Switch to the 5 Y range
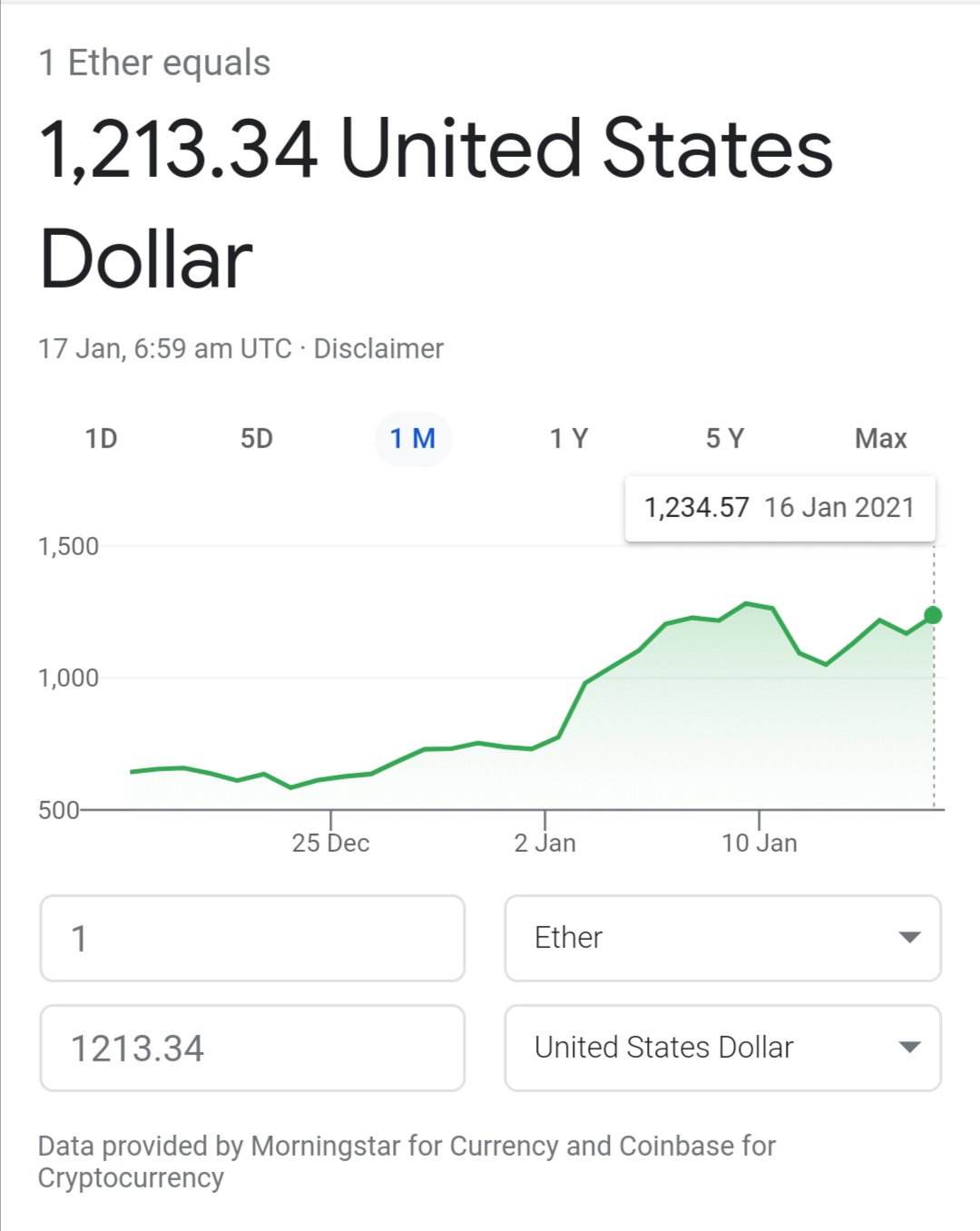Image resolution: width=980 pixels, height=1231 pixels. pyautogui.click(x=725, y=439)
